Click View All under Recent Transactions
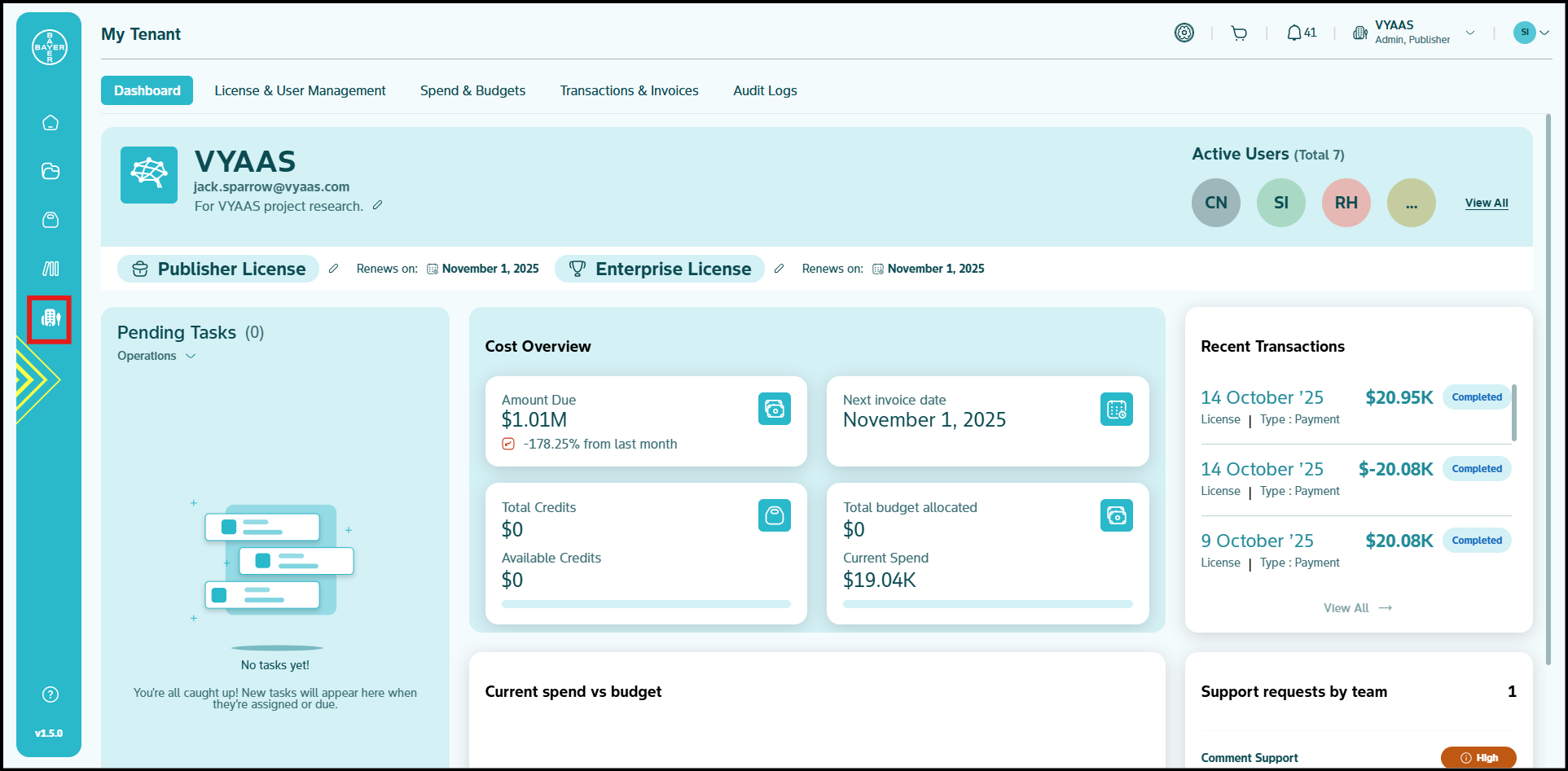Image resolution: width=1568 pixels, height=771 pixels. pos(1357,608)
